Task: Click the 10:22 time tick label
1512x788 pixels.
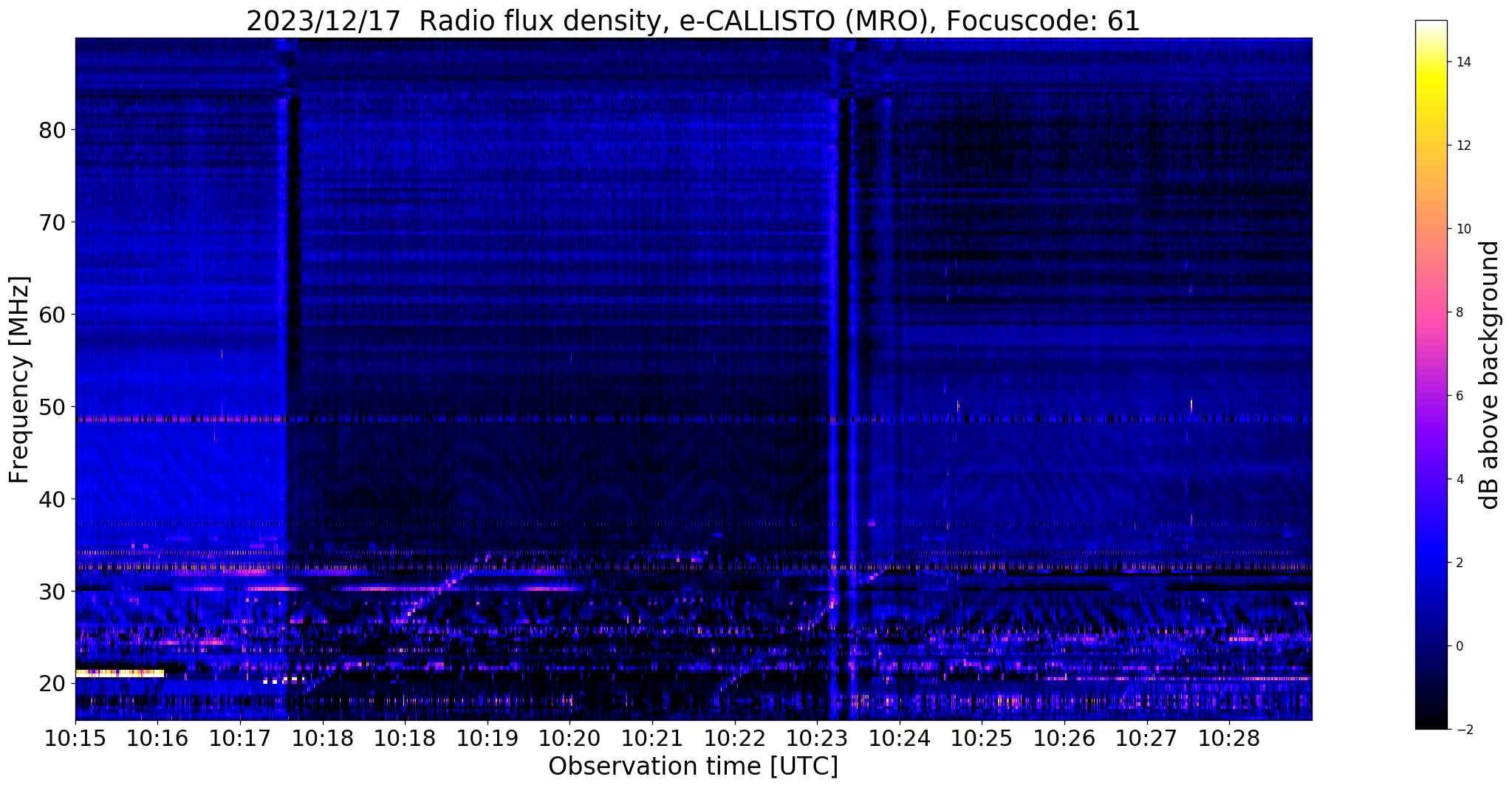Action: tap(734, 739)
